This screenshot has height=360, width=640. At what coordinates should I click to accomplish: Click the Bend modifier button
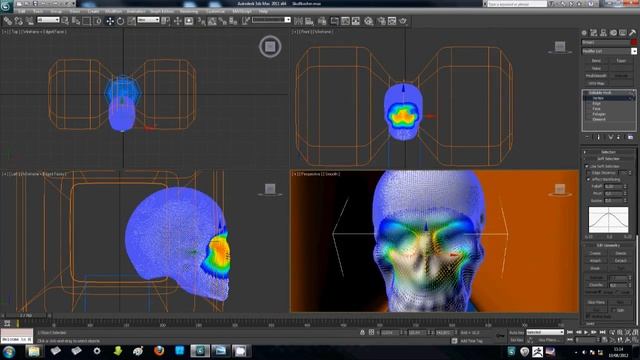tap(596, 60)
